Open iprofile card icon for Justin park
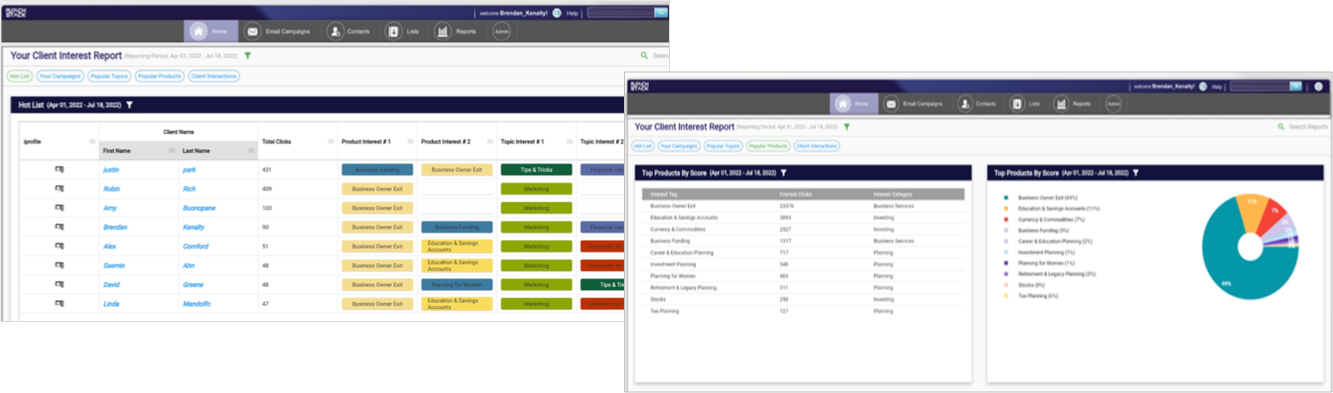1333x393 pixels. [x=59, y=170]
